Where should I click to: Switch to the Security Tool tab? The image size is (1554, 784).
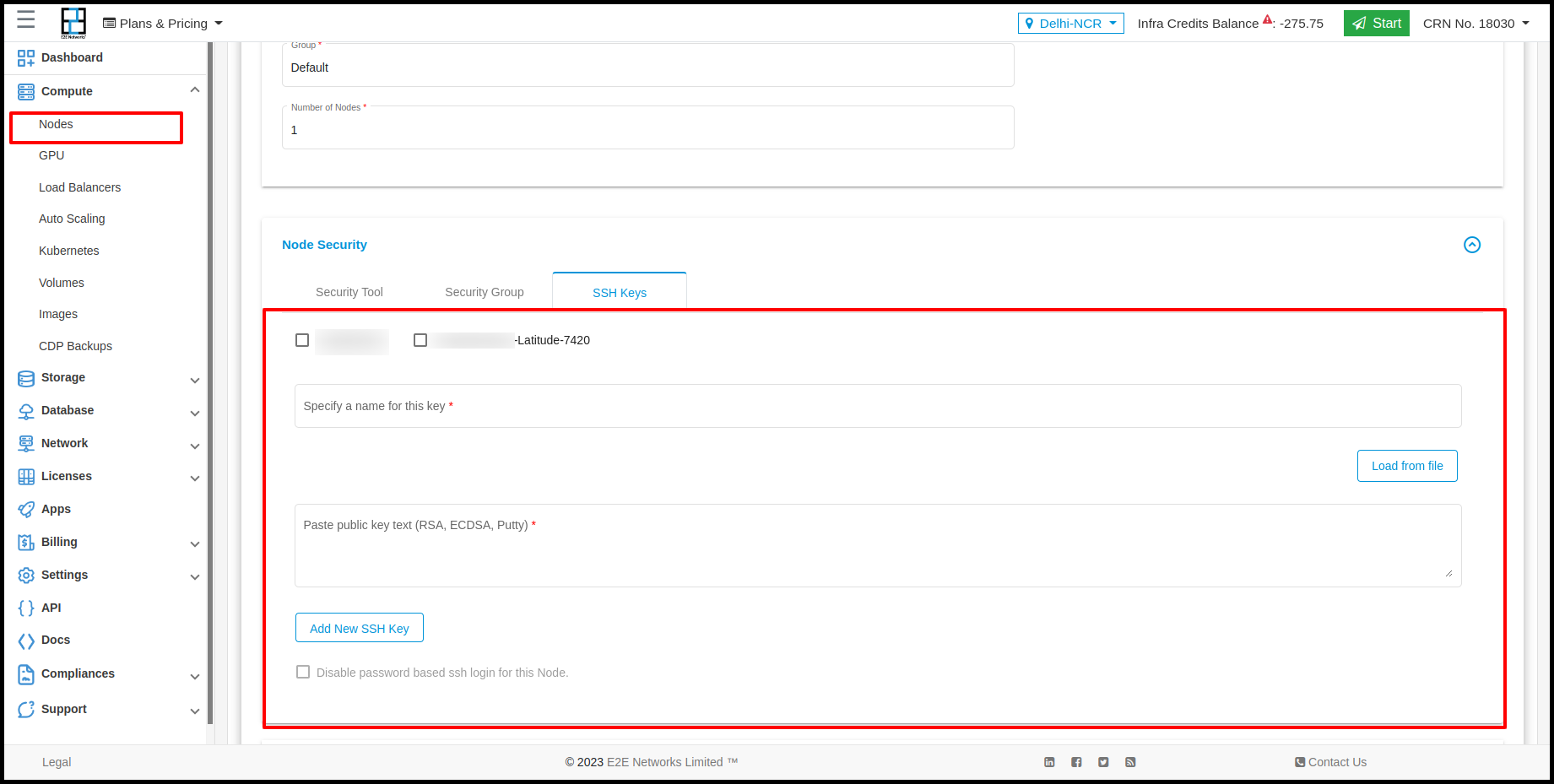coord(349,292)
